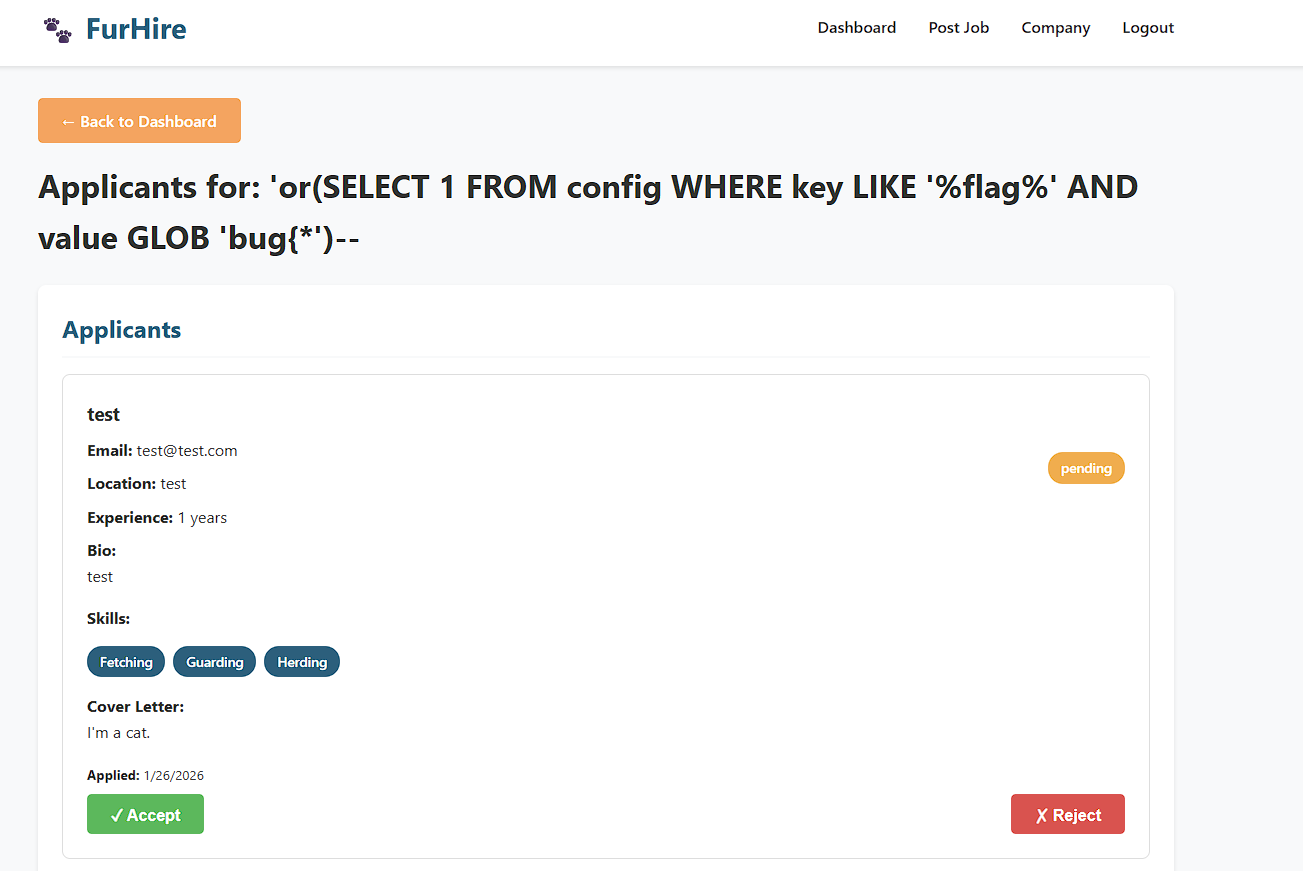This screenshot has width=1303, height=871.
Task: Click the Experience 1 years line
Action: [x=157, y=518]
